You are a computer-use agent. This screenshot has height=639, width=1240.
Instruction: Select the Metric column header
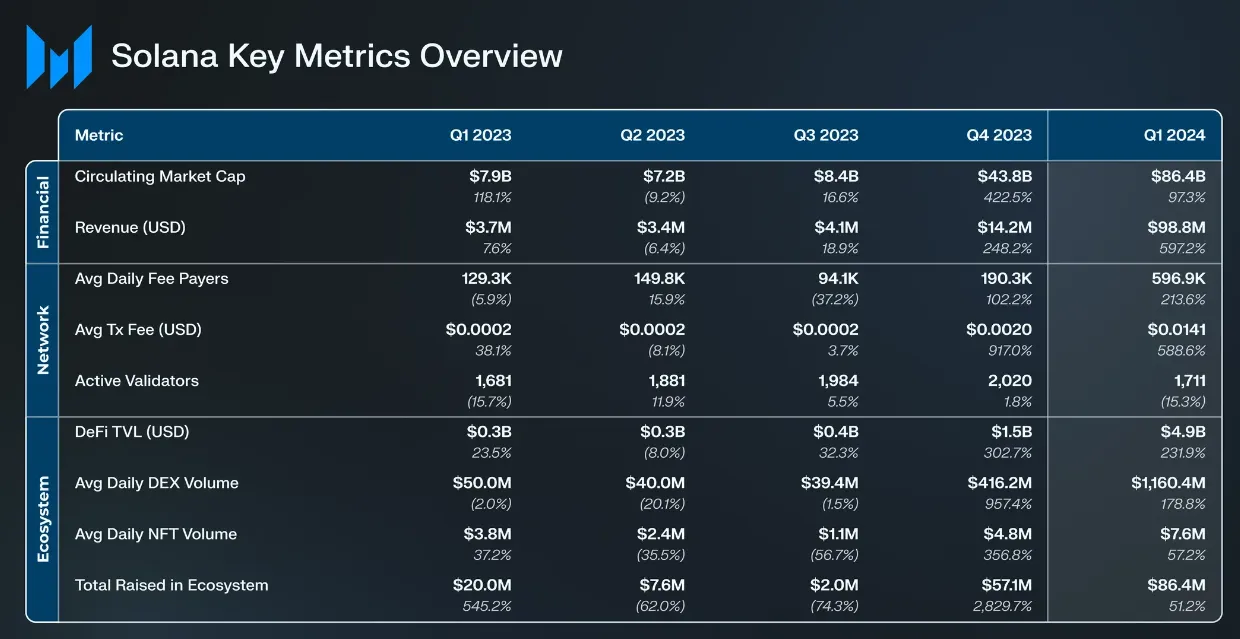(99, 135)
